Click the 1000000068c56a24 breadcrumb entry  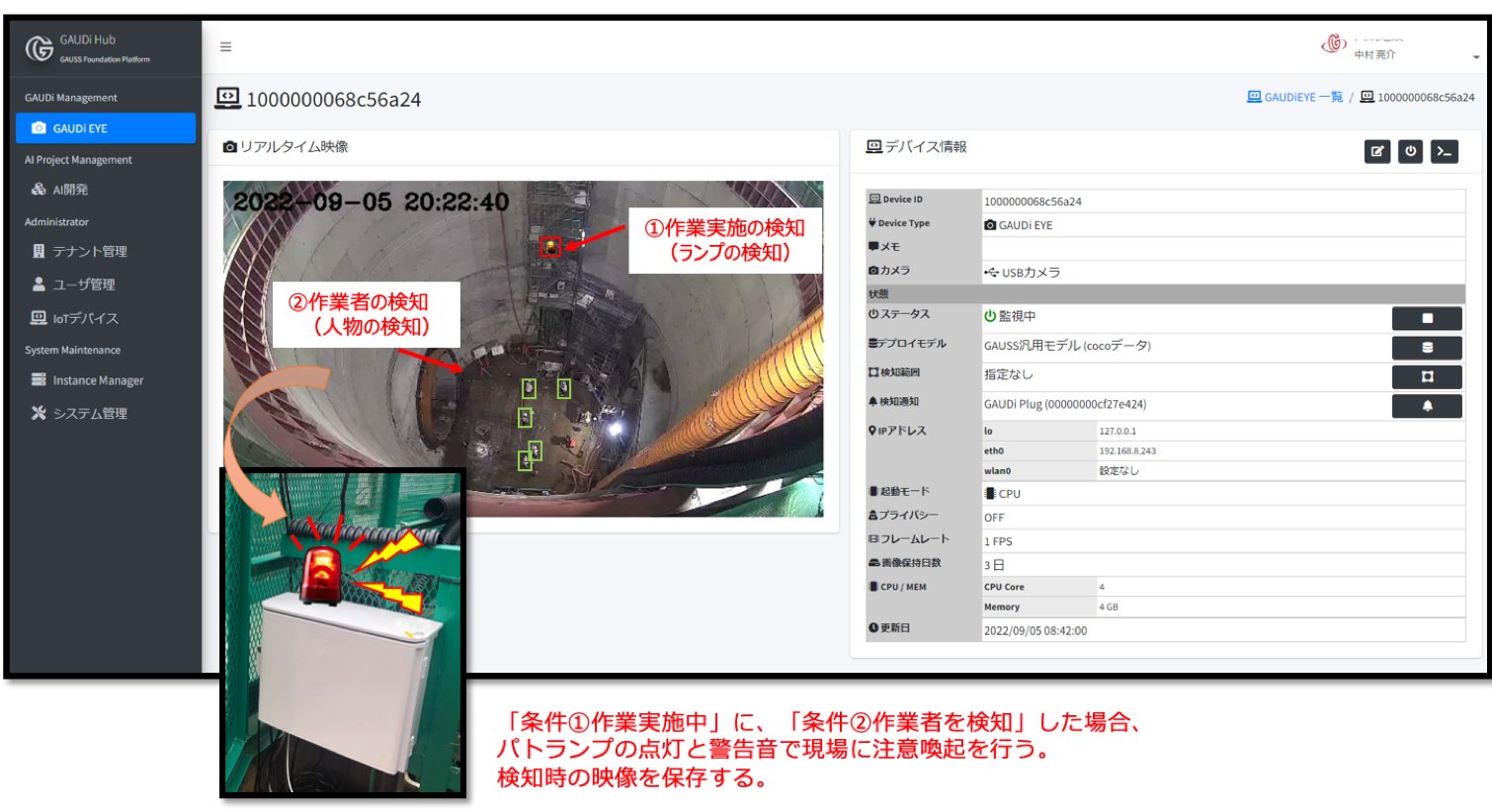point(1418,97)
